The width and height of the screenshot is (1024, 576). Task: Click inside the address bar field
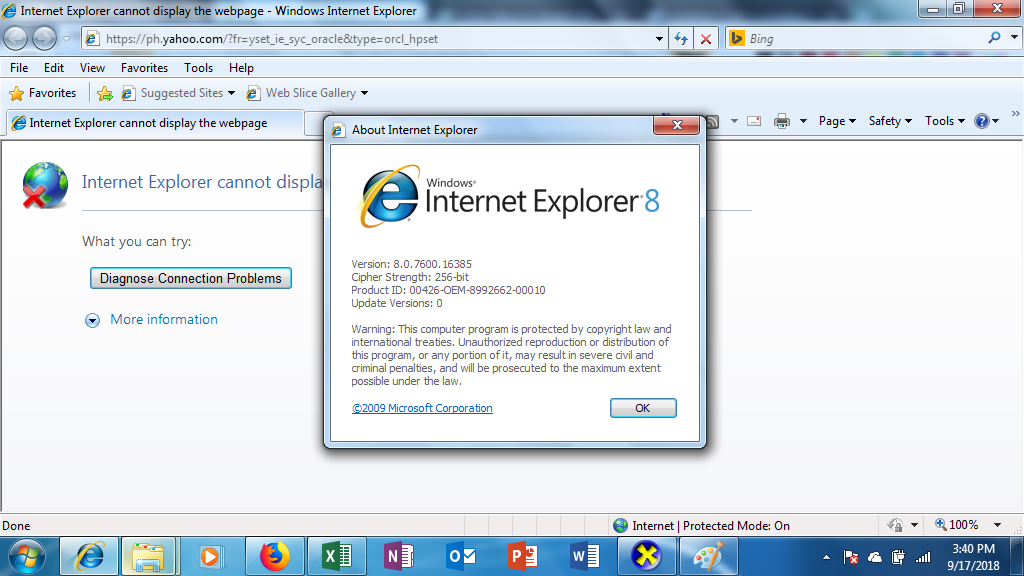[x=370, y=38]
